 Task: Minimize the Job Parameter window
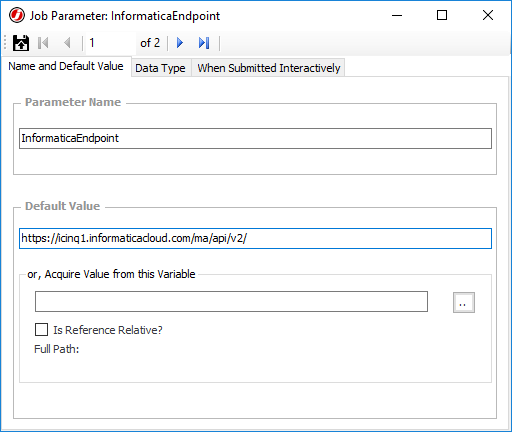click(397, 15)
